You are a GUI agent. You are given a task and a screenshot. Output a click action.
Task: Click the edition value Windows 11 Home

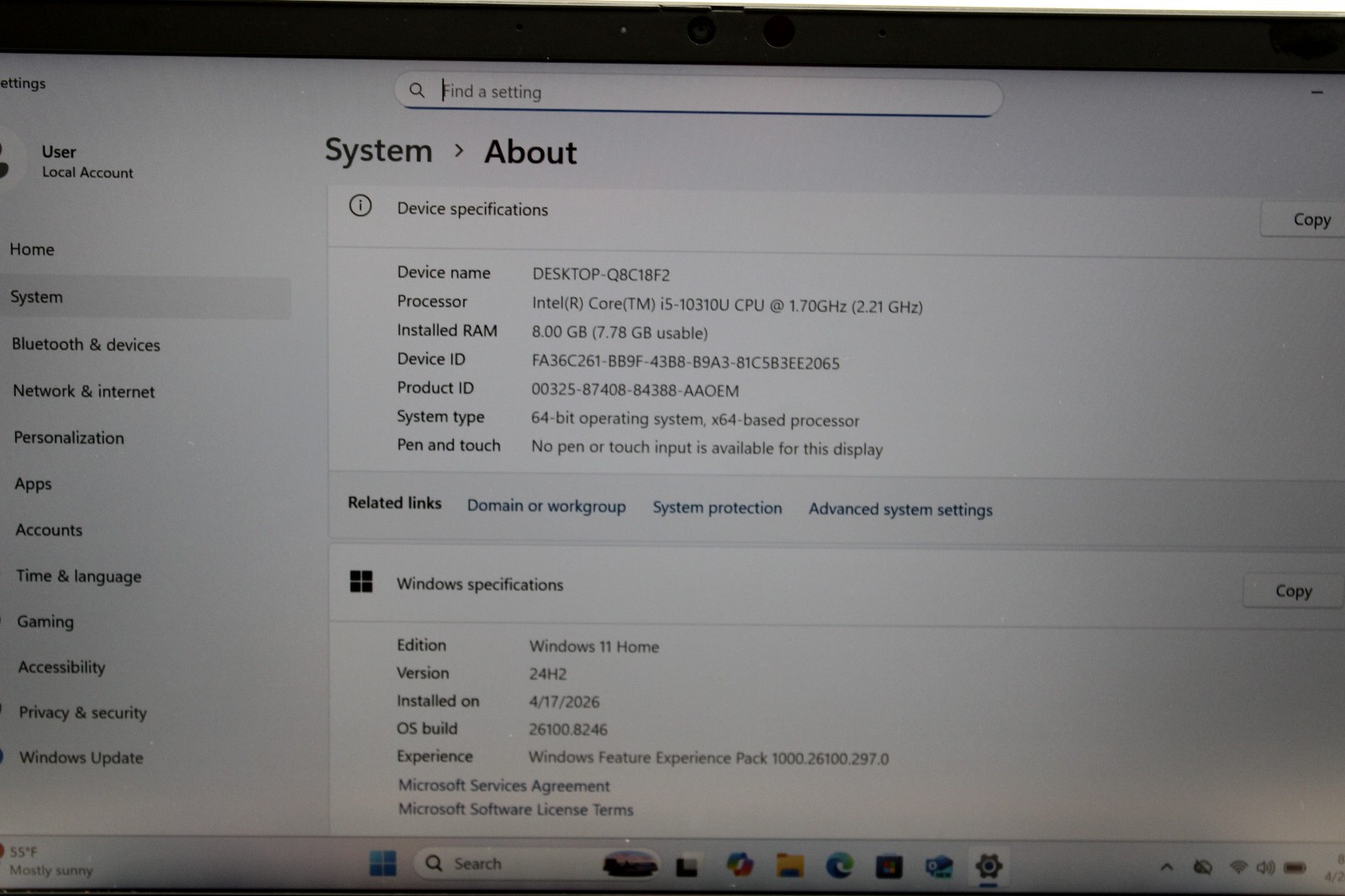(594, 647)
